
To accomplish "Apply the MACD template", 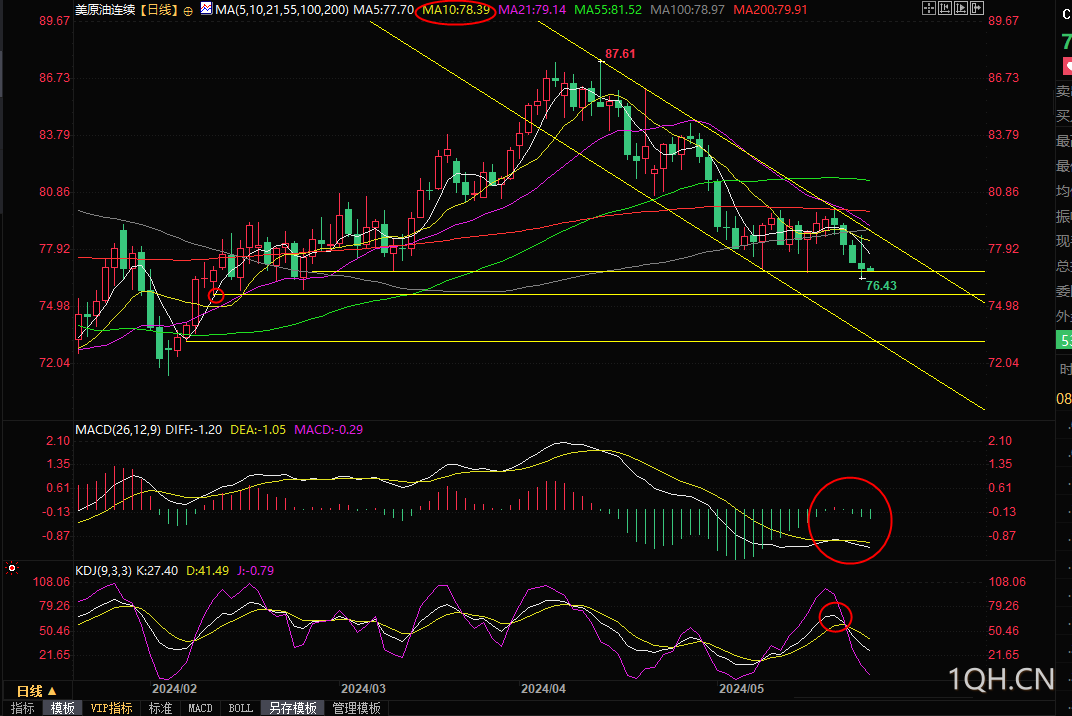I will pyautogui.click(x=200, y=708).
